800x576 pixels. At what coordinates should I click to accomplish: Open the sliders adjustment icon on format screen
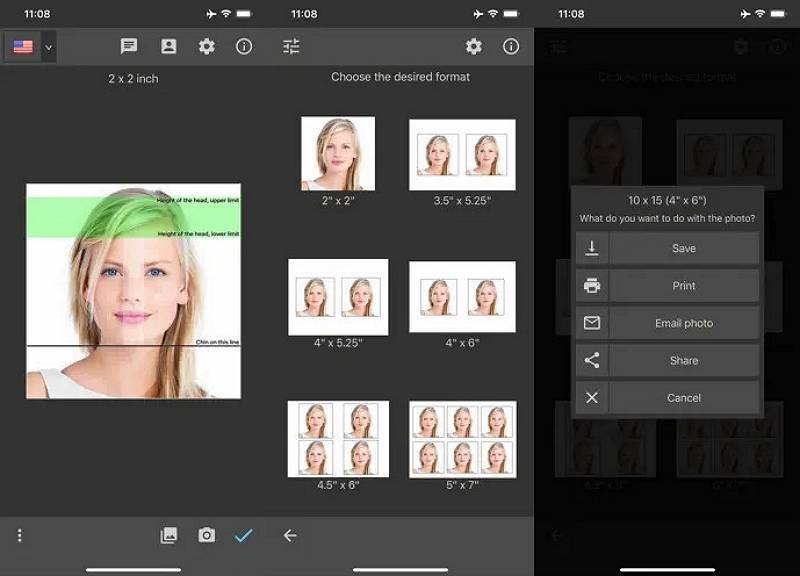click(291, 46)
